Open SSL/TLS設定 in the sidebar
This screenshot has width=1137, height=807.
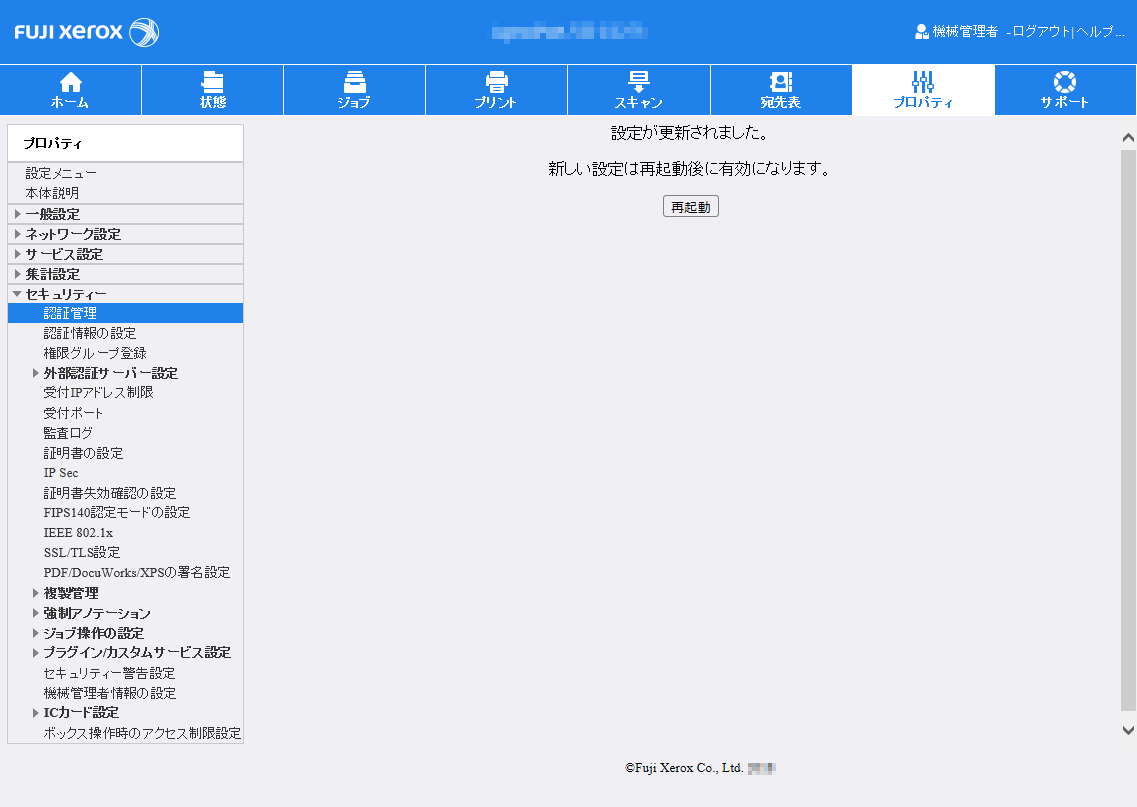(81, 552)
